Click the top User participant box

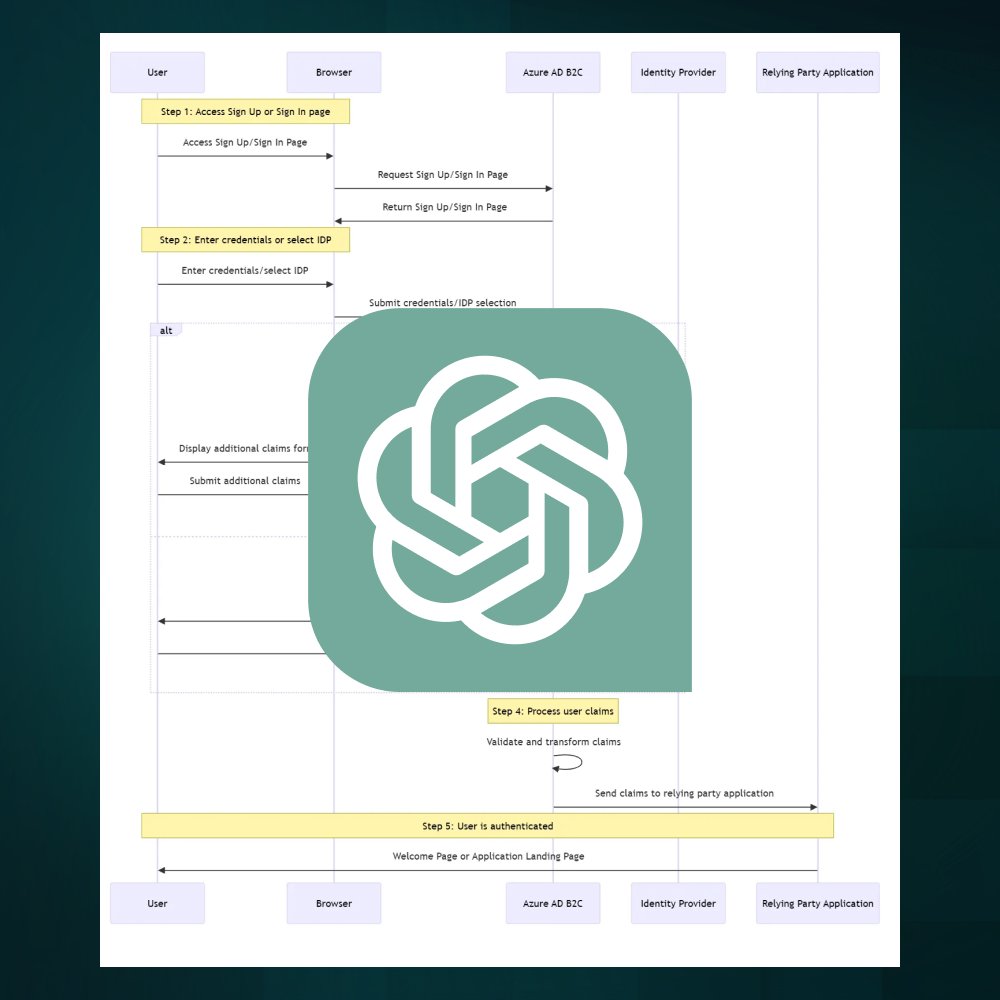pos(158,72)
